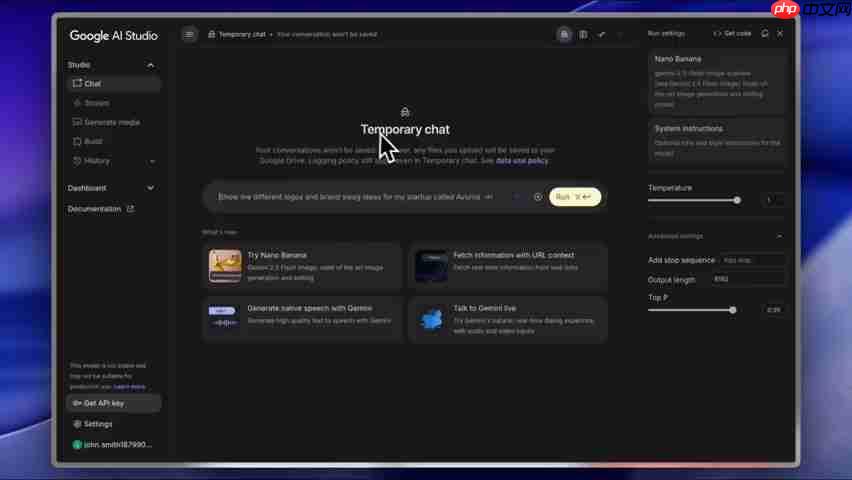Open the System instructions card
The width and height of the screenshot is (852, 480).
[x=717, y=140]
